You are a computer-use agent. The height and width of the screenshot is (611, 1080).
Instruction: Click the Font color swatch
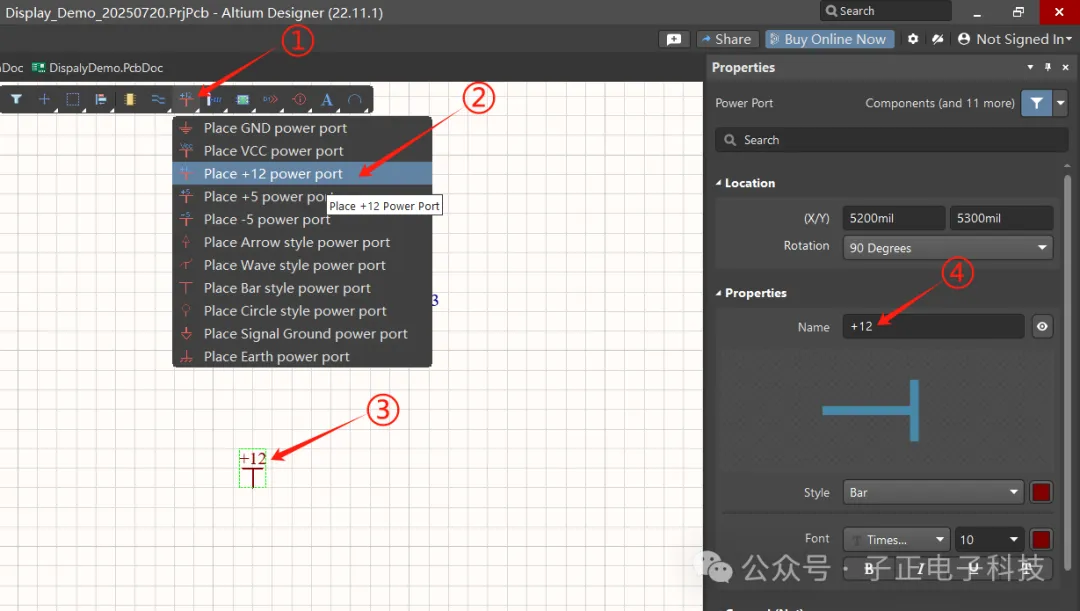point(1041,539)
